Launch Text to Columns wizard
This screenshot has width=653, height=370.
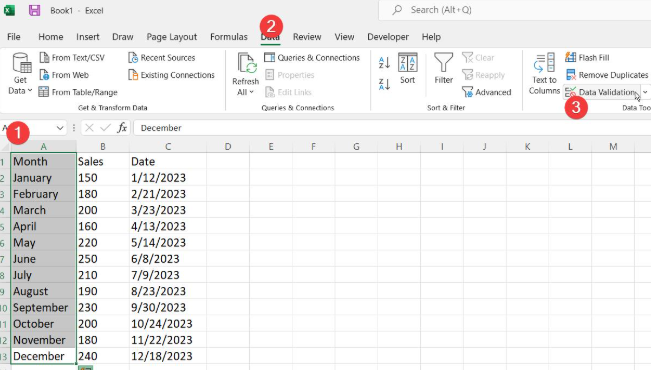pyautogui.click(x=544, y=74)
